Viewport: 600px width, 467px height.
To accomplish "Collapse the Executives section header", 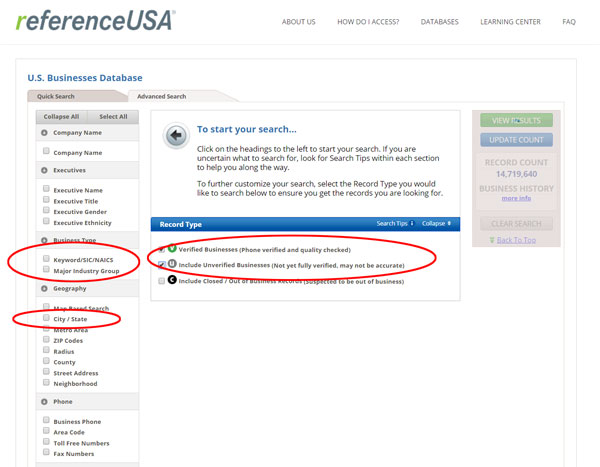I will [87, 170].
